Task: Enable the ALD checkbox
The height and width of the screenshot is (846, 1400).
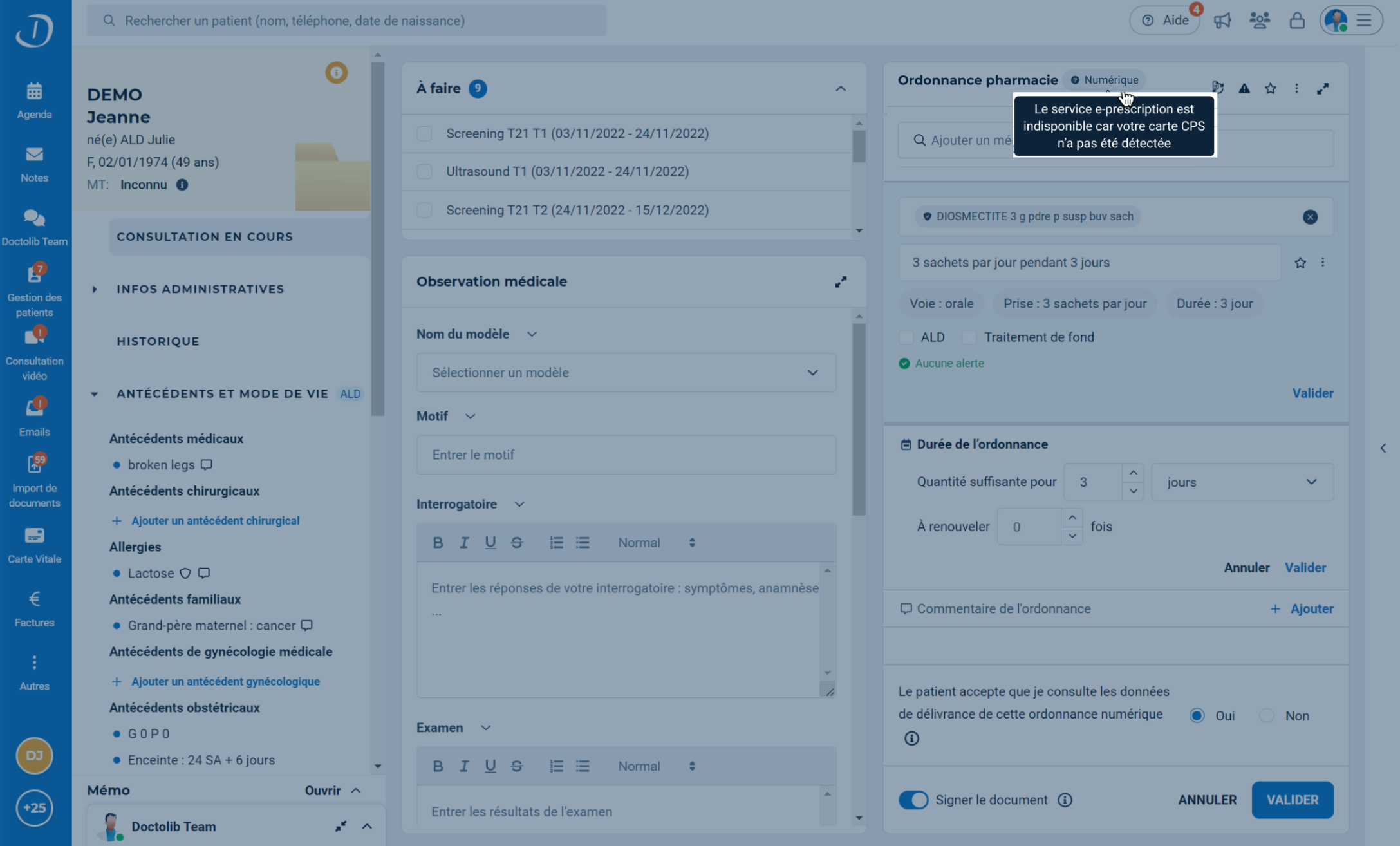Action: (906, 337)
